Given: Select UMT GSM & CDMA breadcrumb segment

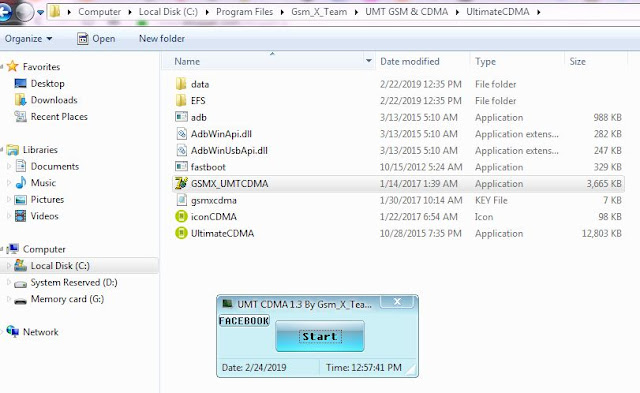Looking at the screenshot, I should pos(407,12).
